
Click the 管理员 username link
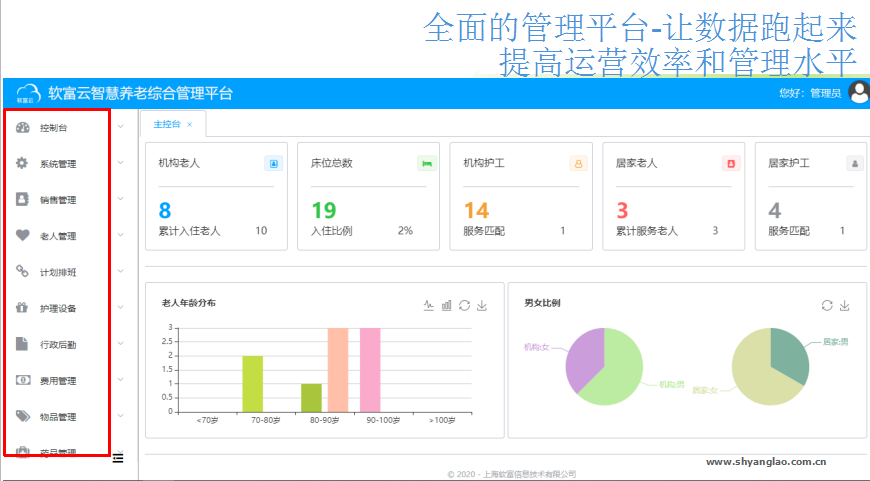click(826, 93)
